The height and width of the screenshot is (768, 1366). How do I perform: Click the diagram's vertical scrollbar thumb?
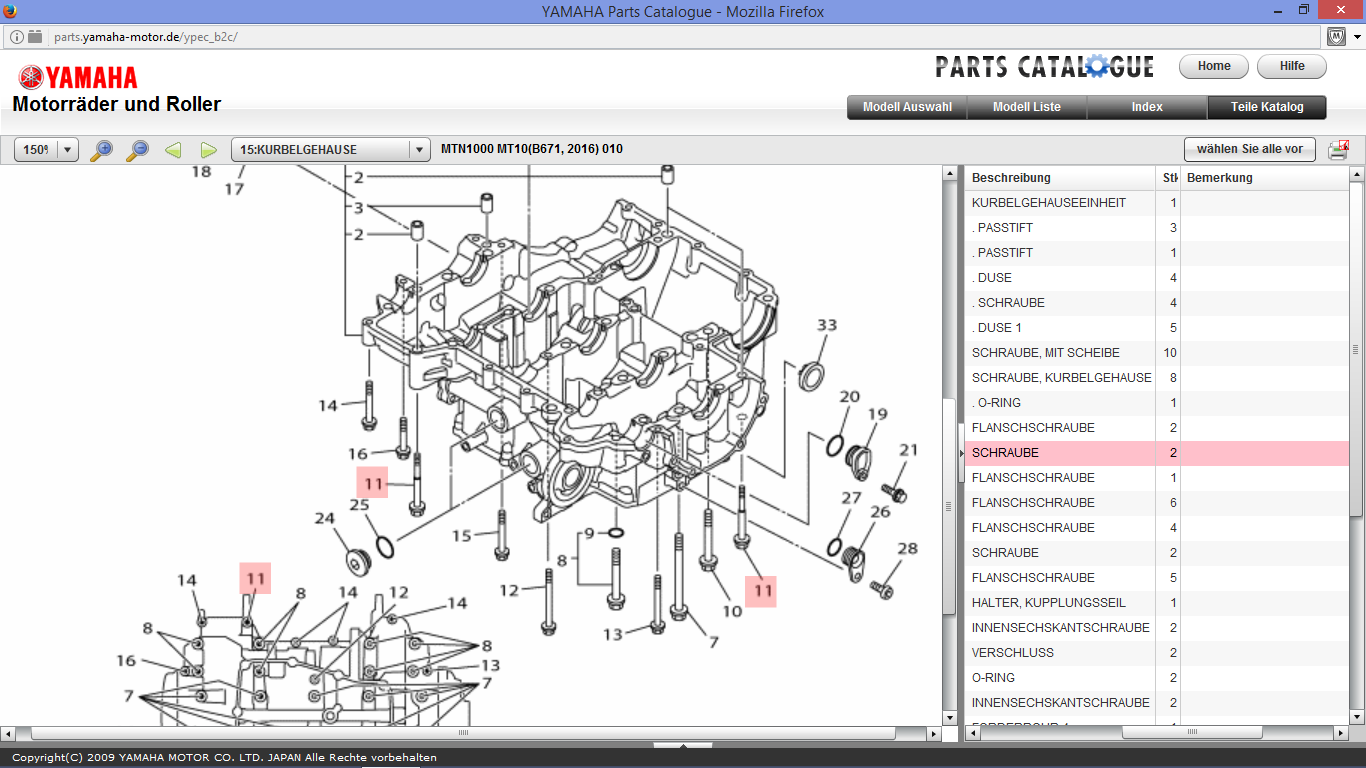(x=949, y=505)
